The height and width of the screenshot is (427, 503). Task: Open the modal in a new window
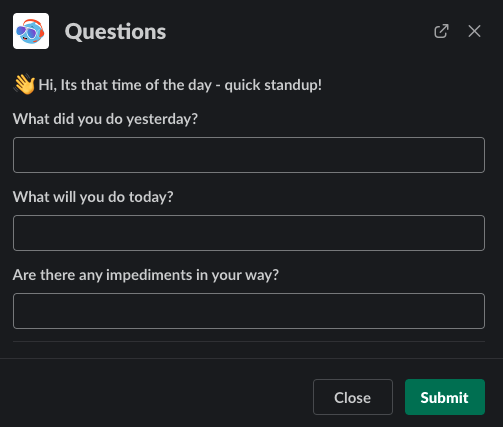(x=441, y=31)
